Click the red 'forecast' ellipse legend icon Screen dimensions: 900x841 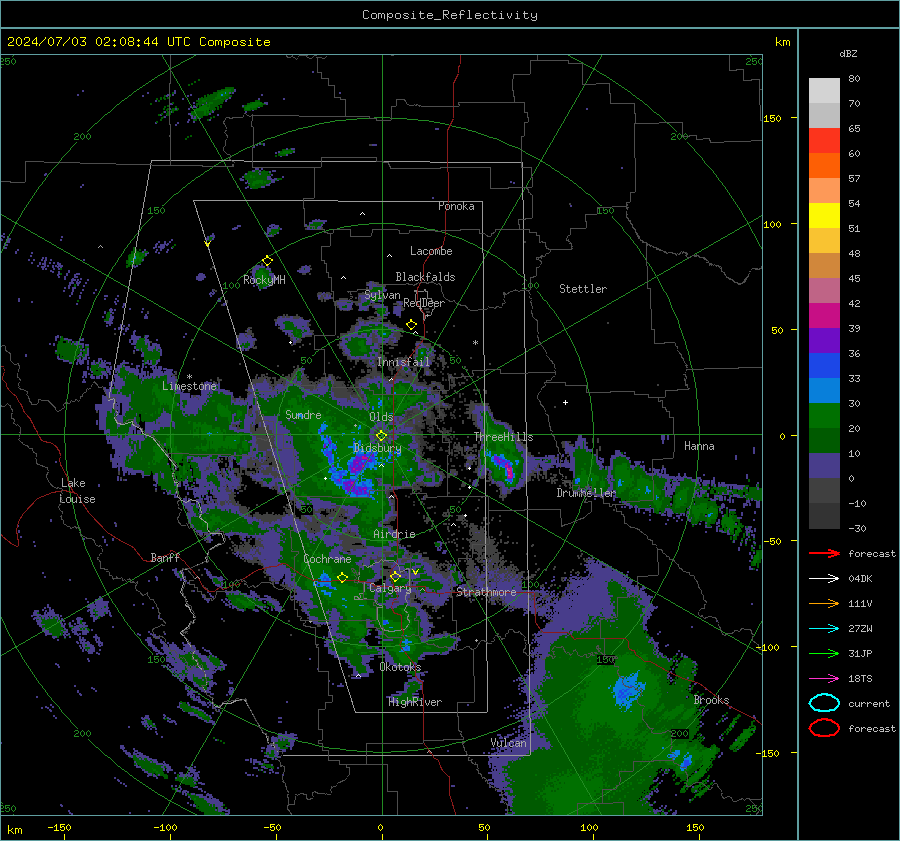pyautogui.click(x=824, y=728)
